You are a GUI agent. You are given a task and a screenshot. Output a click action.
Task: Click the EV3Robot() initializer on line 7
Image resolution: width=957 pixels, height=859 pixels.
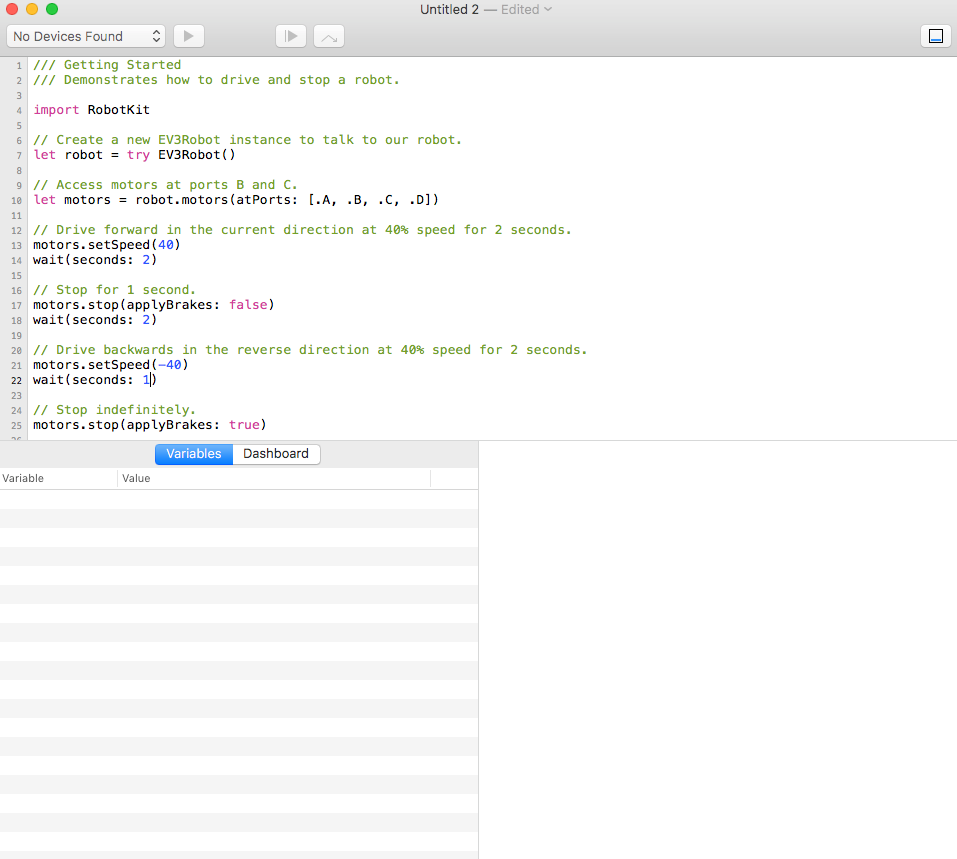point(197,155)
